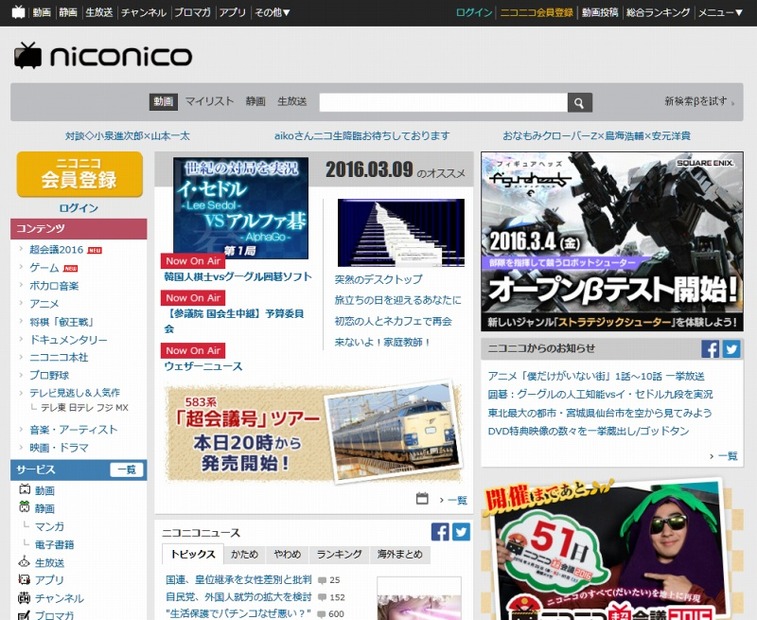Click comment bubble icon showing 25
The image size is (757, 620).
pos(322,580)
